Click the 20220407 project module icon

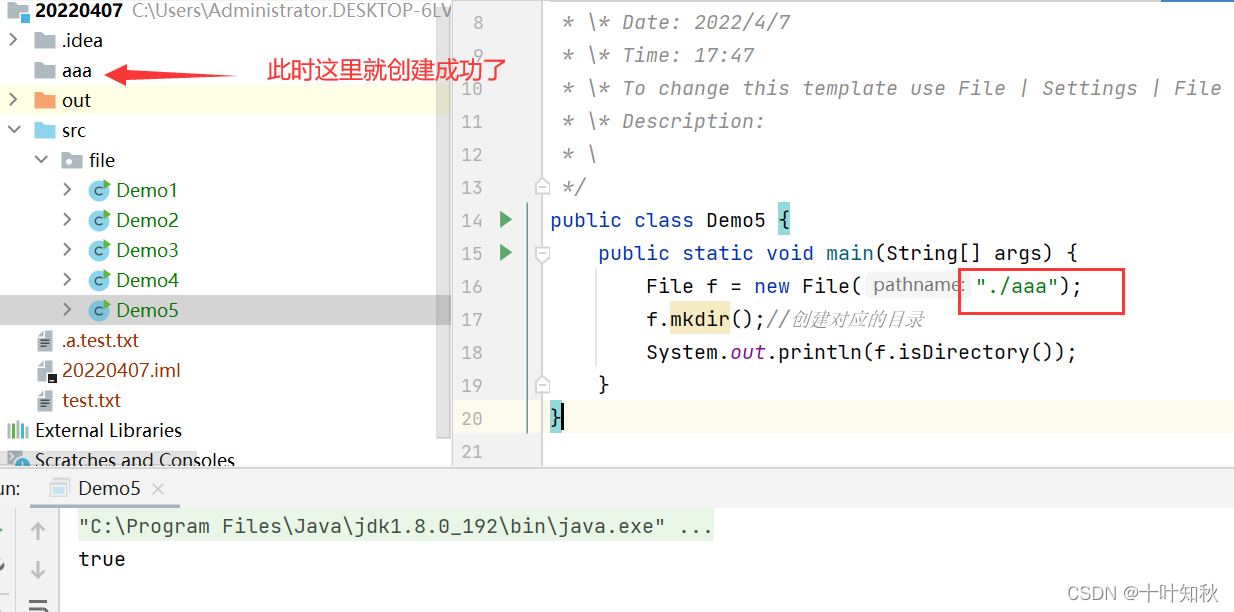point(16,11)
